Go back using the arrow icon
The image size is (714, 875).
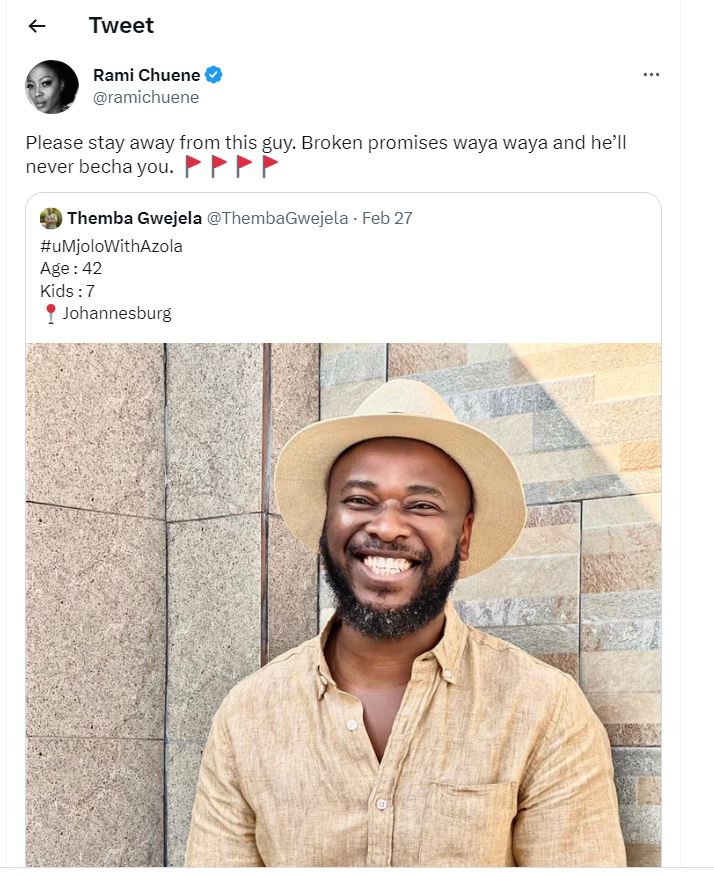(37, 26)
